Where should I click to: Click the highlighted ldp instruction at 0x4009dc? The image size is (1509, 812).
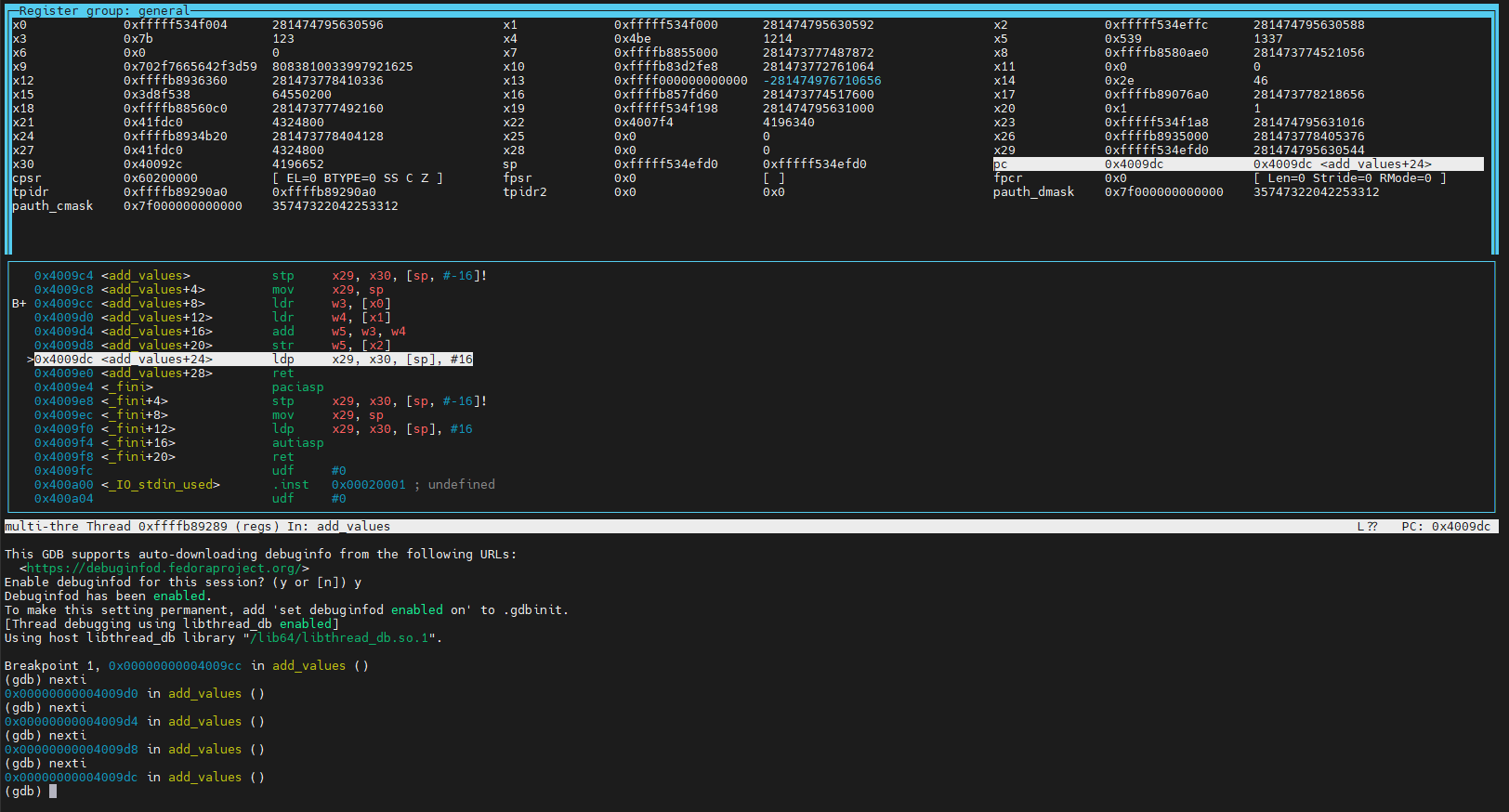coord(254,360)
